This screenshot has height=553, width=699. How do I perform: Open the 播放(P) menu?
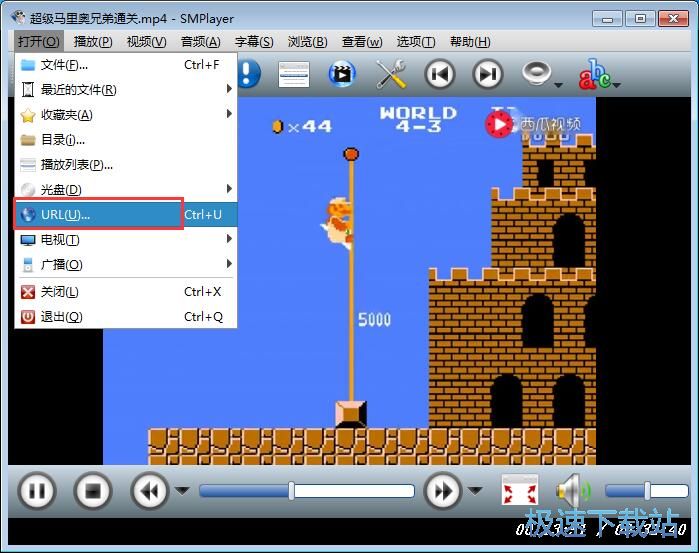coord(93,41)
